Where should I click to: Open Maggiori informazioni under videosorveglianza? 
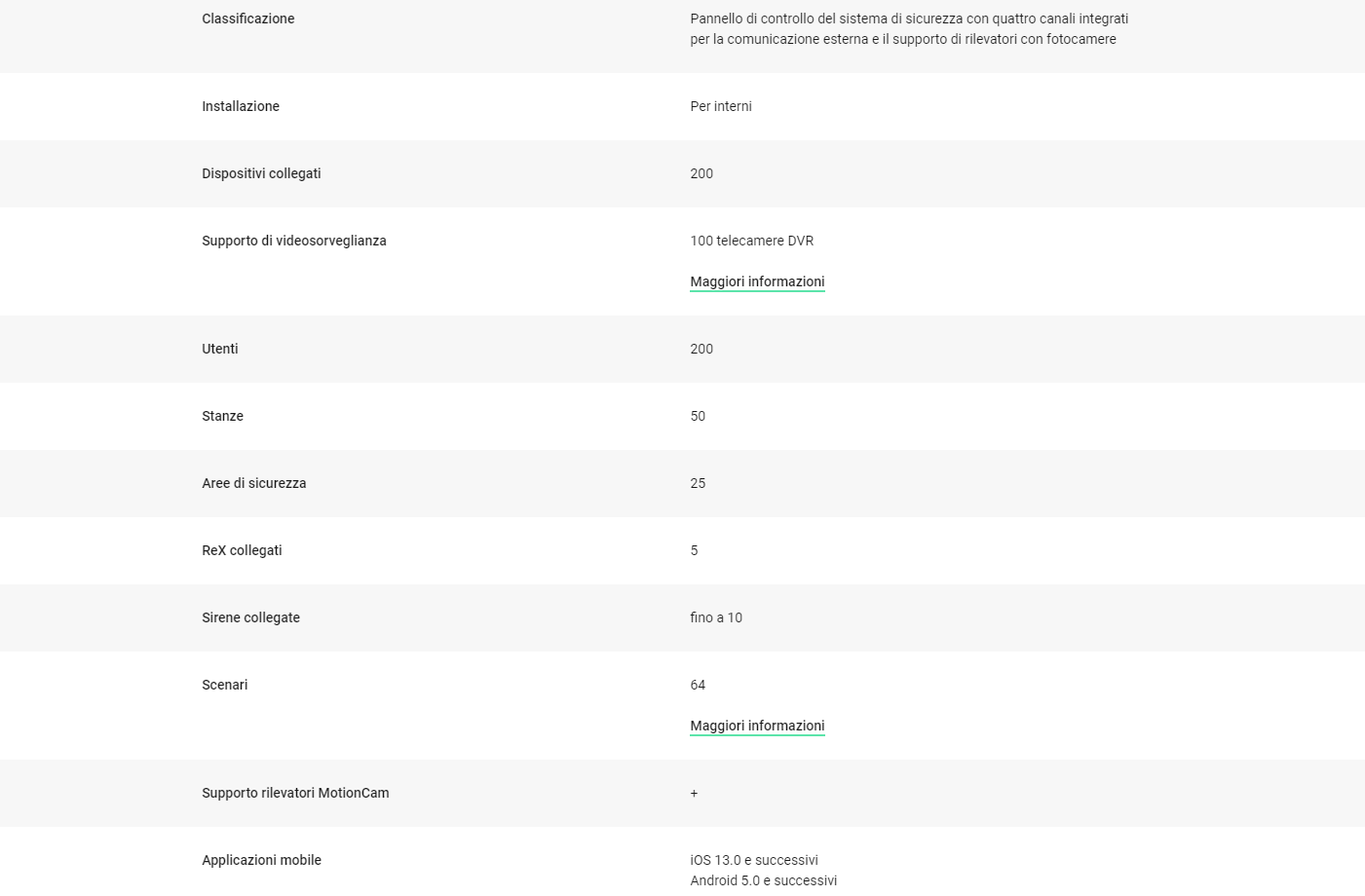tap(757, 281)
